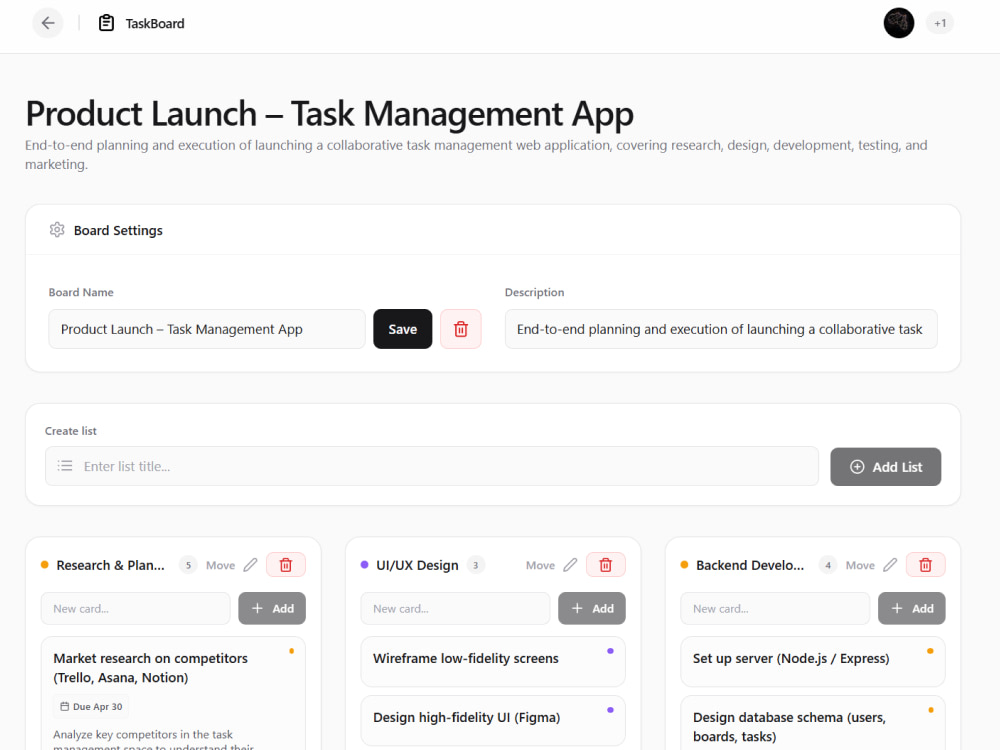Image resolution: width=1000 pixels, height=750 pixels.
Task: Edit Backend Development list title pencil
Action: (890, 565)
